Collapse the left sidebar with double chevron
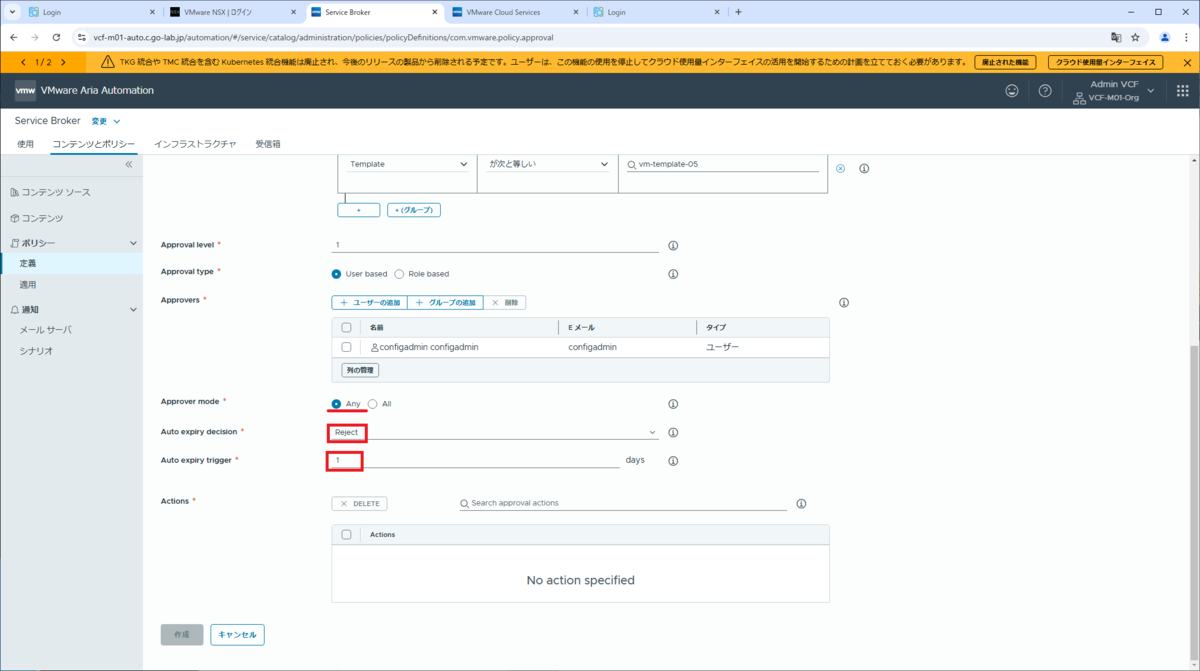The width and height of the screenshot is (1200, 671). pos(129,164)
